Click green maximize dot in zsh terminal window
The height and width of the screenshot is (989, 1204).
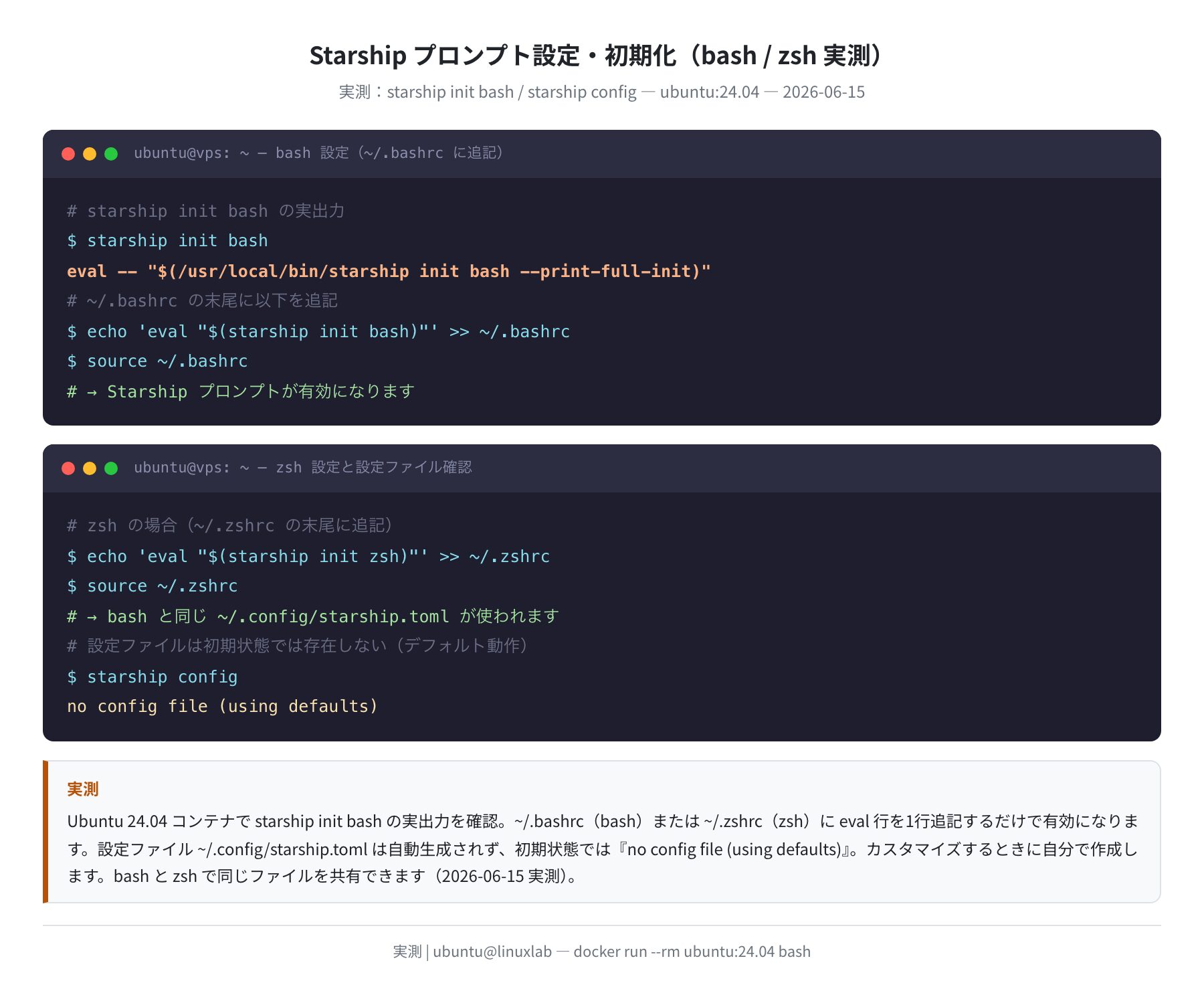click(111, 468)
